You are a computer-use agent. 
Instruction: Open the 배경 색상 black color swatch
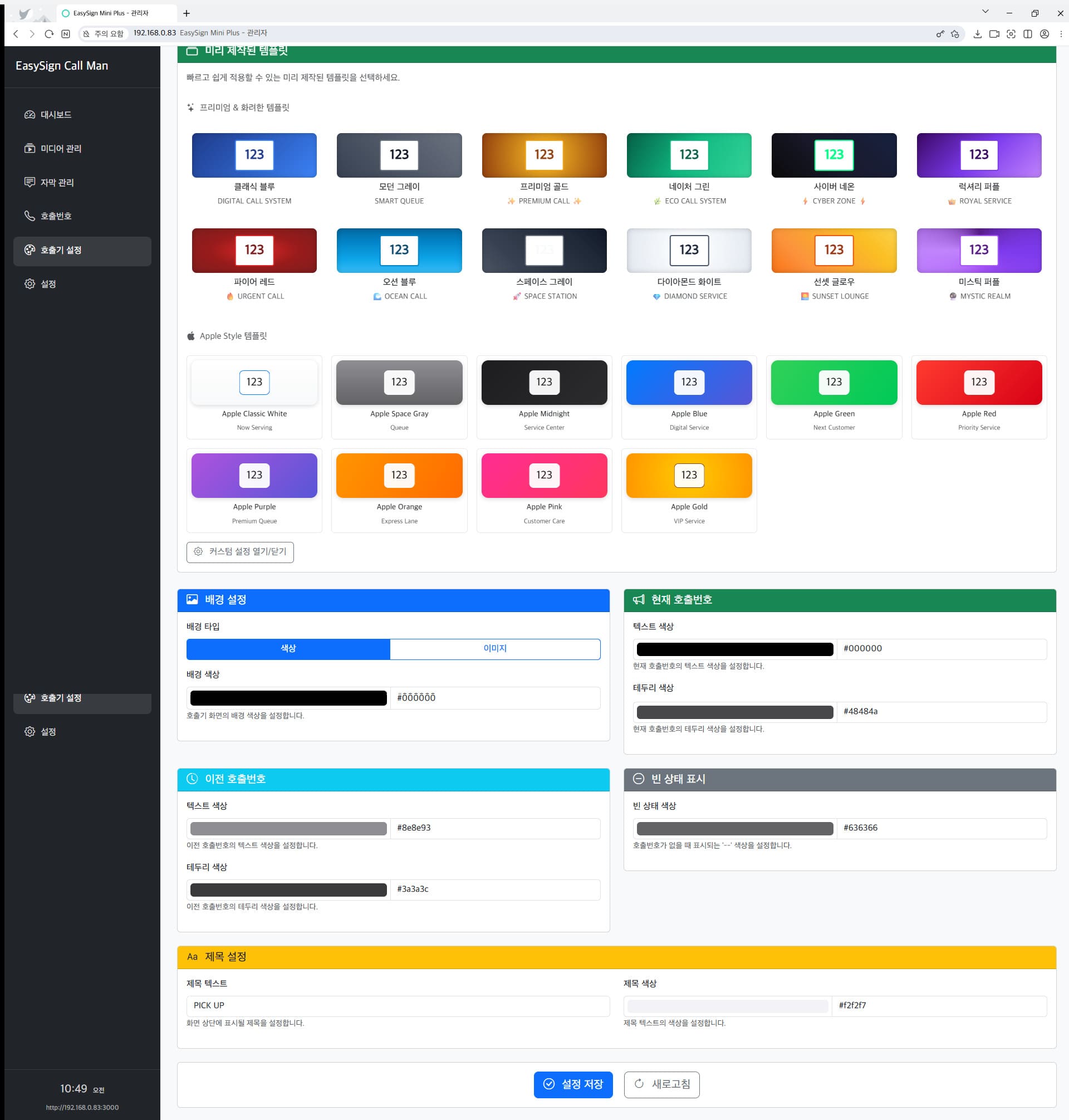[288, 698]
